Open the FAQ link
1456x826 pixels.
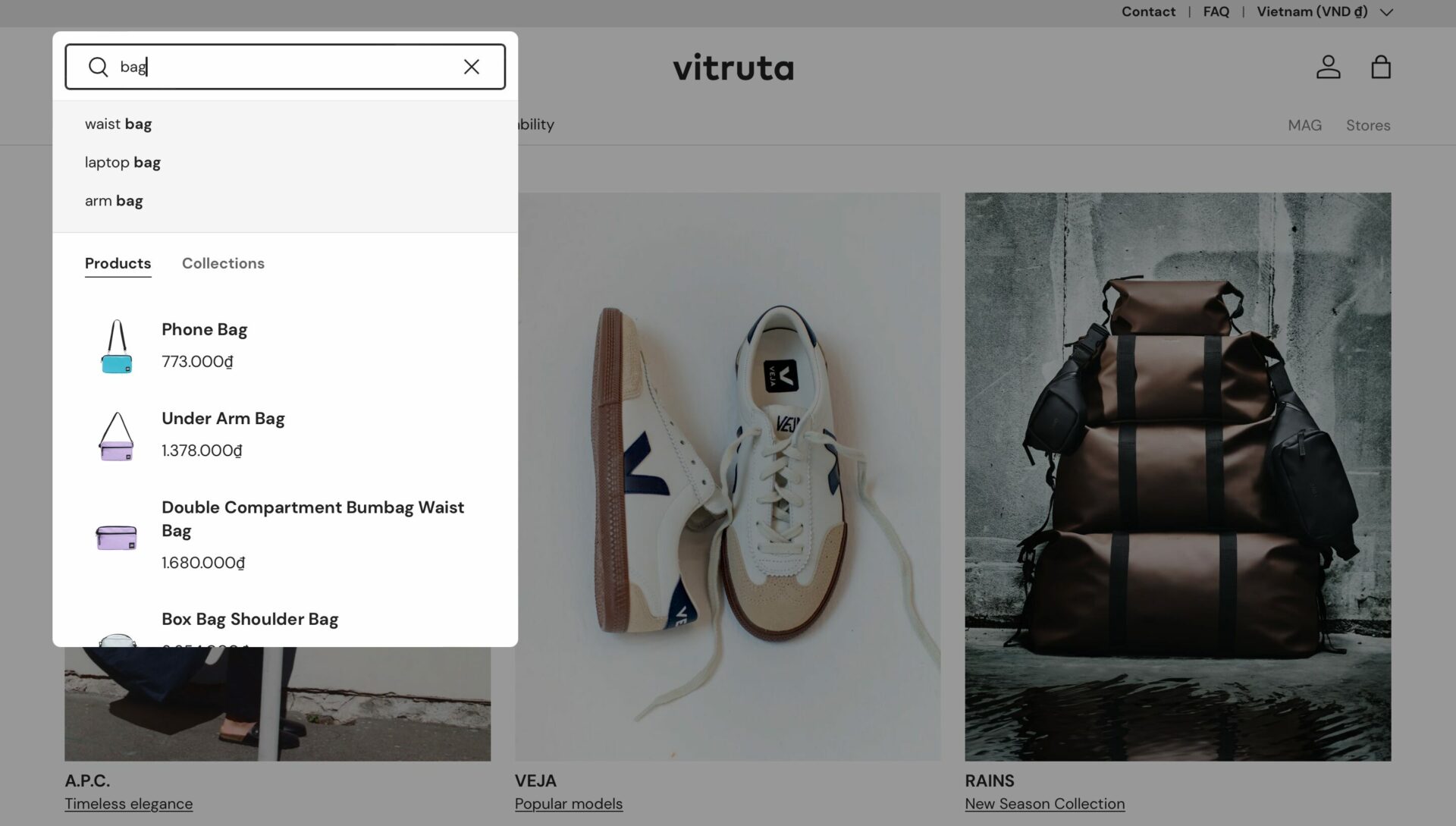[x=1216, y=11]
